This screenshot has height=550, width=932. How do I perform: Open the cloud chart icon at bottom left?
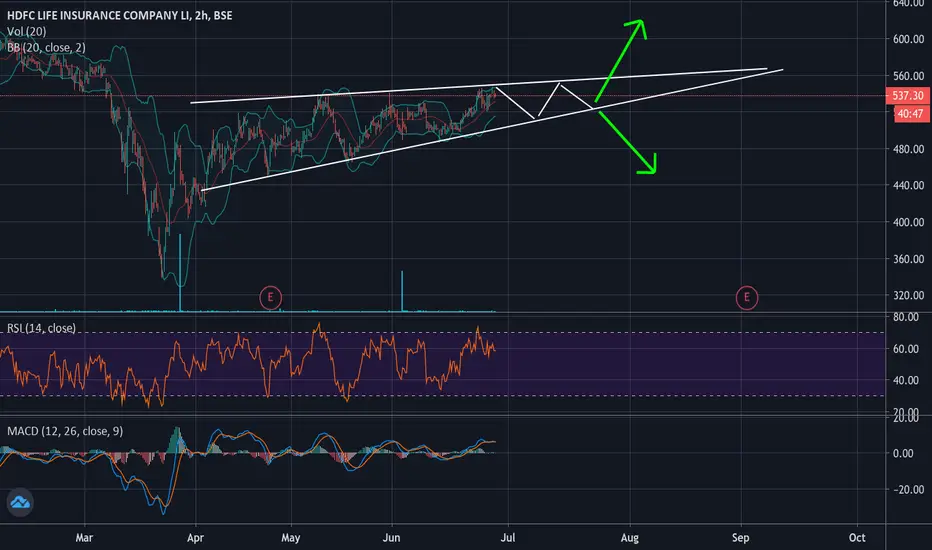[x=20, y=502]
